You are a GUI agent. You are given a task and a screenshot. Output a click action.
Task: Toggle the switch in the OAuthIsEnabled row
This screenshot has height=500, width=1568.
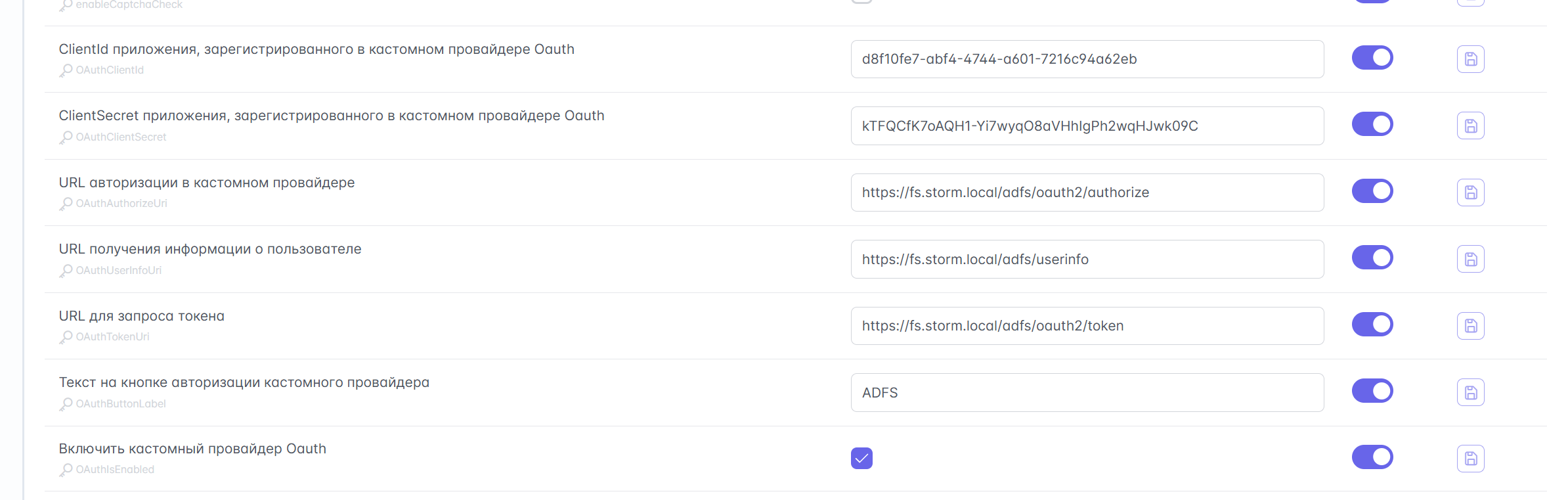pos(1372,457)
